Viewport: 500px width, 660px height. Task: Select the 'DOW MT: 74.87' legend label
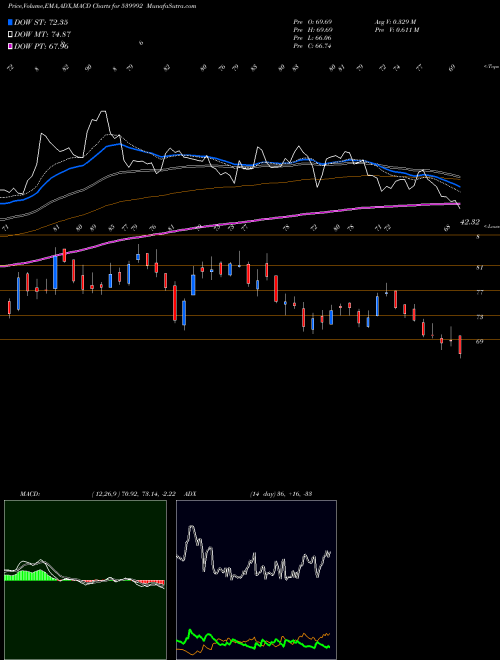43,35
